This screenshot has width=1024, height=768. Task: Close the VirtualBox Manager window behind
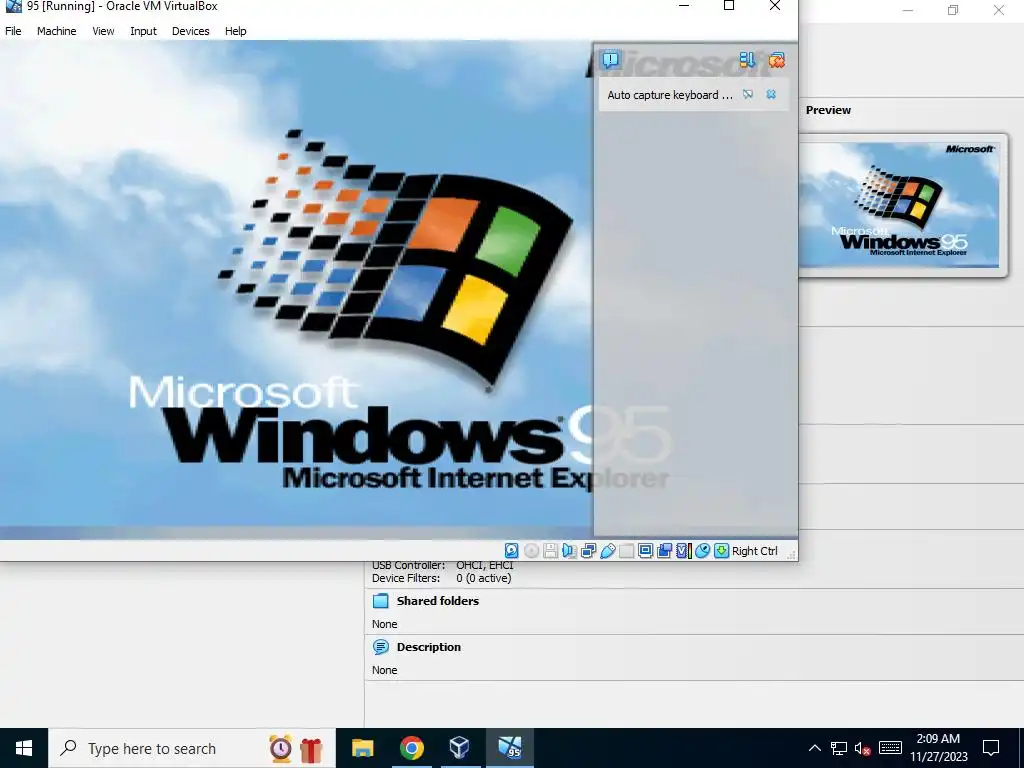999,10
